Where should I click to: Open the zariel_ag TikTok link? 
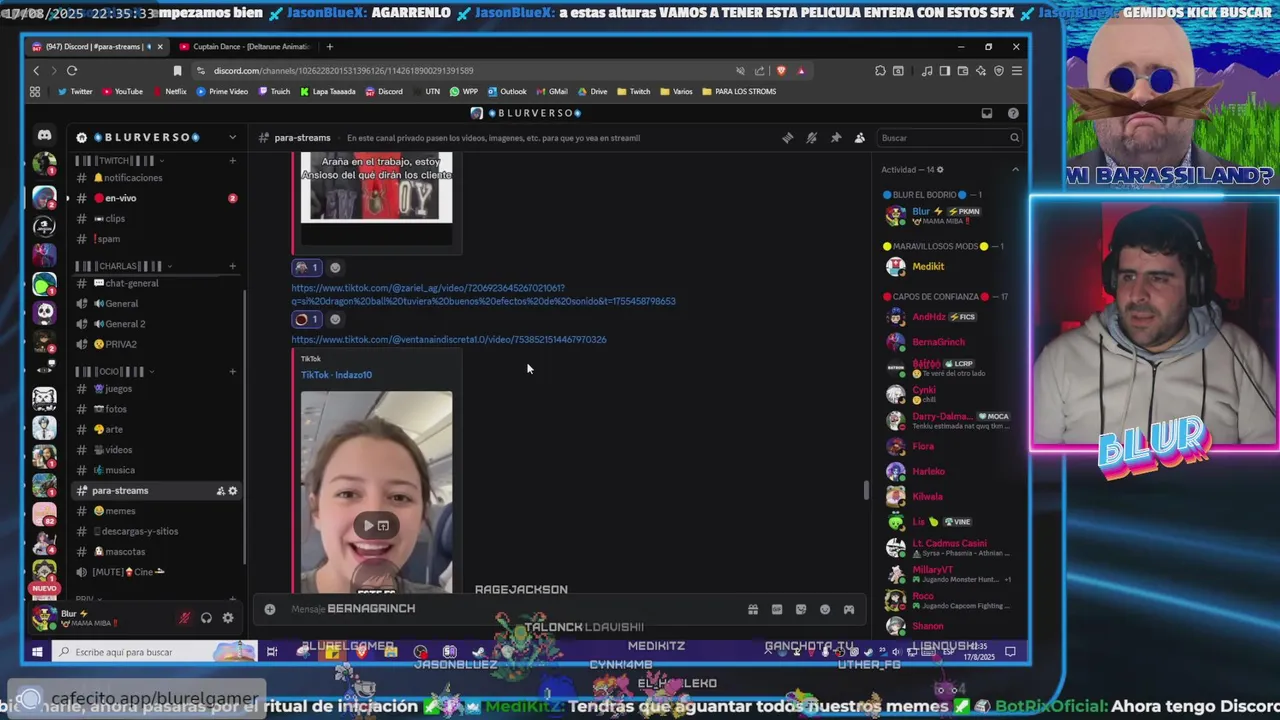[x=483, y=294]
